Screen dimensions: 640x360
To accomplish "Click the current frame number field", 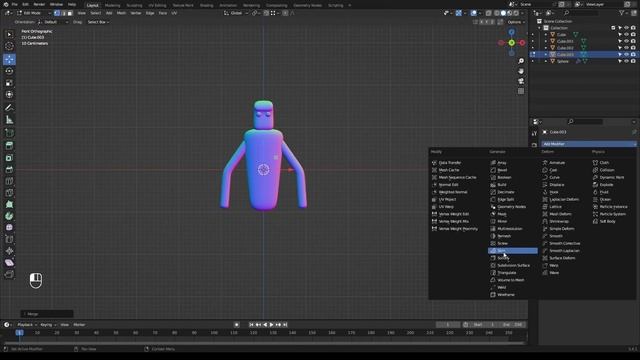I will pyautogui.click(x=448, y=325).
